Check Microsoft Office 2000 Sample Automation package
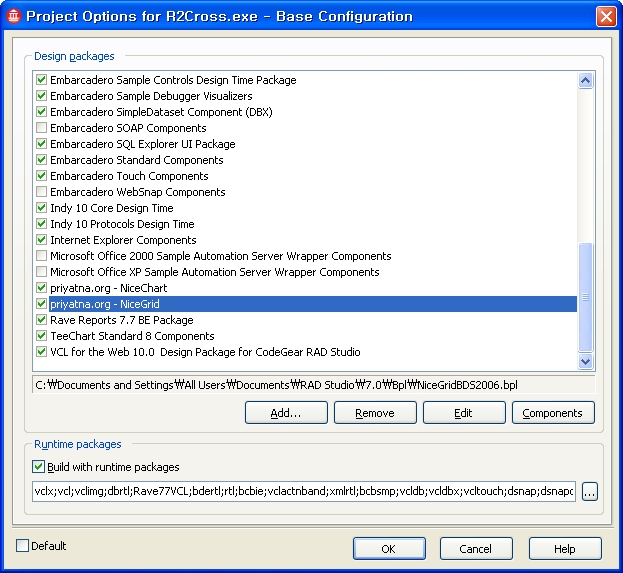Image resolution: width=623 pixels, height=573 pixels. click(41, 256)
